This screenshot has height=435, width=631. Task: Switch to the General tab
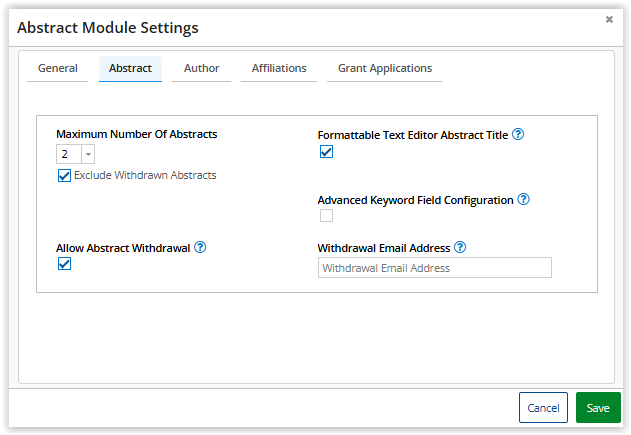(58, 69)
